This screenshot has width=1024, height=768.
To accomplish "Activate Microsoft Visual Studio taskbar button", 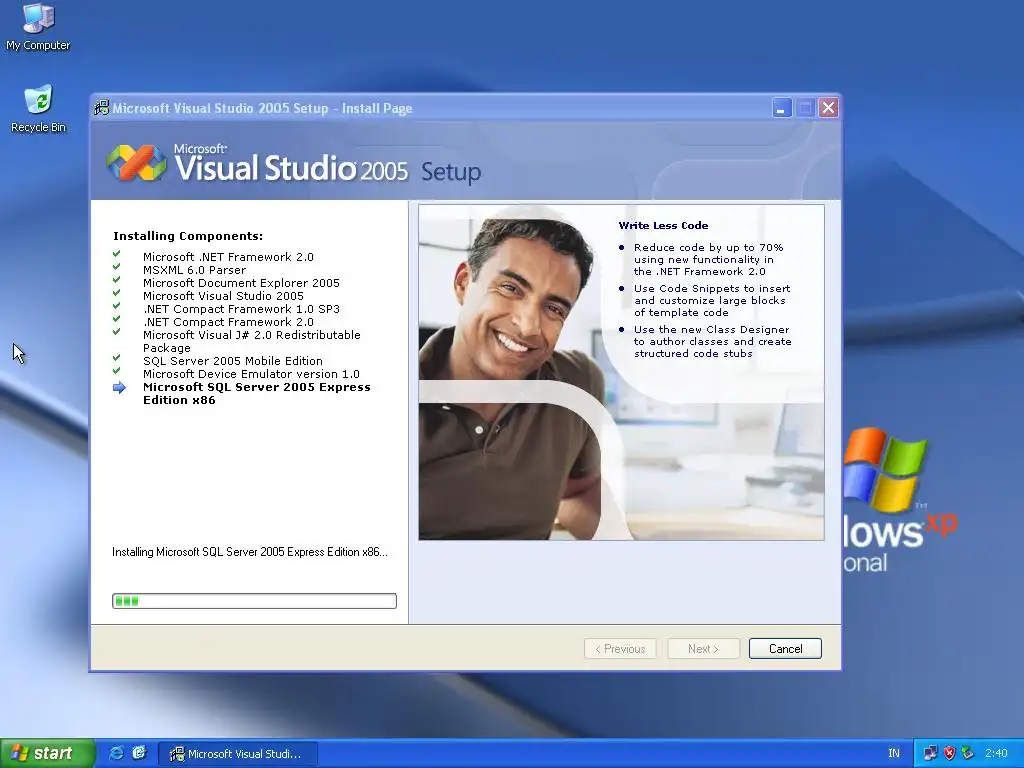I will pos(238,754).
